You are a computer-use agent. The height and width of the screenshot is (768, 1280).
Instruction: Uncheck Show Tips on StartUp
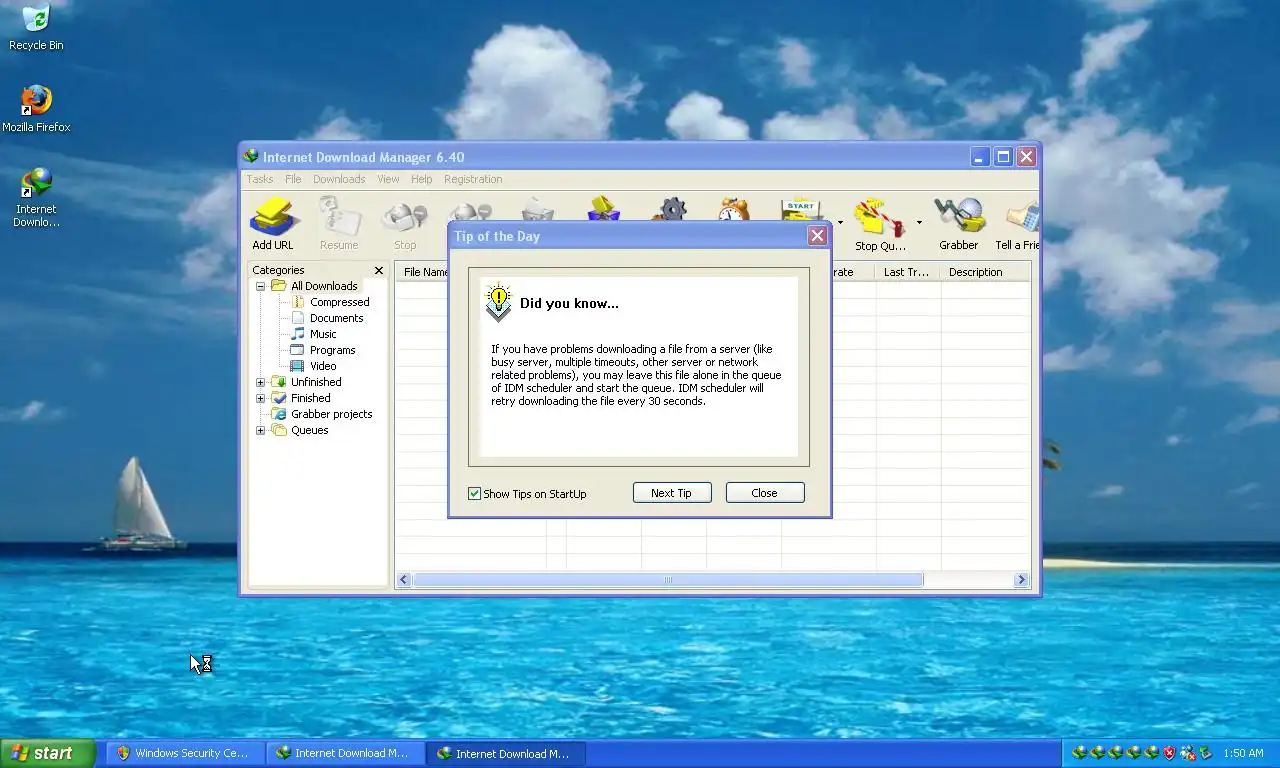475,493
